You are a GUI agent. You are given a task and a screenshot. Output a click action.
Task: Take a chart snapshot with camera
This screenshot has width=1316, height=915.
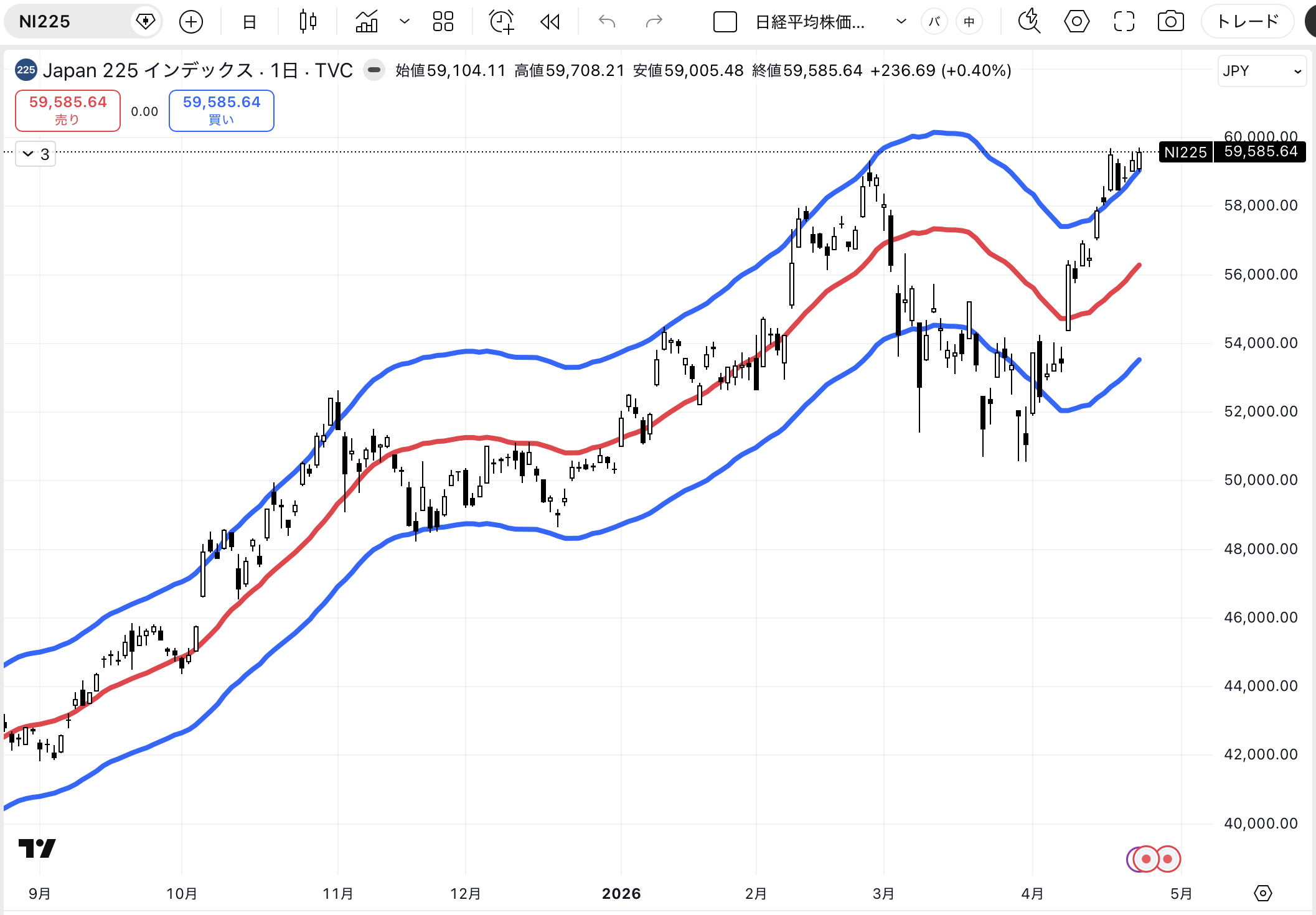[x=1170, y=22]
